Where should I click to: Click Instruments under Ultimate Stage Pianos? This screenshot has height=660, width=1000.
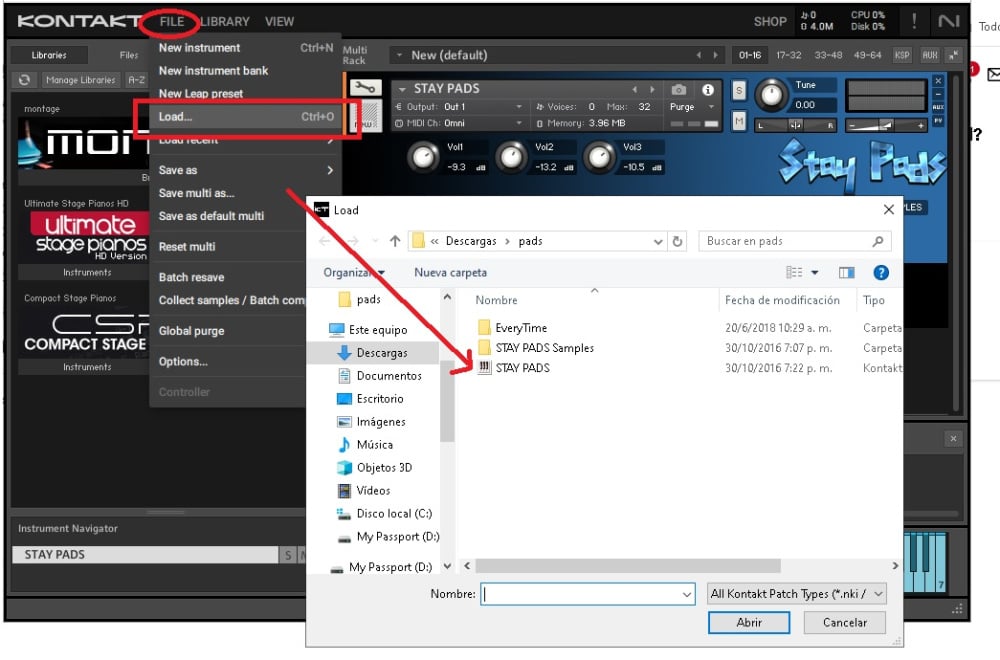click(x=87, y=272)
